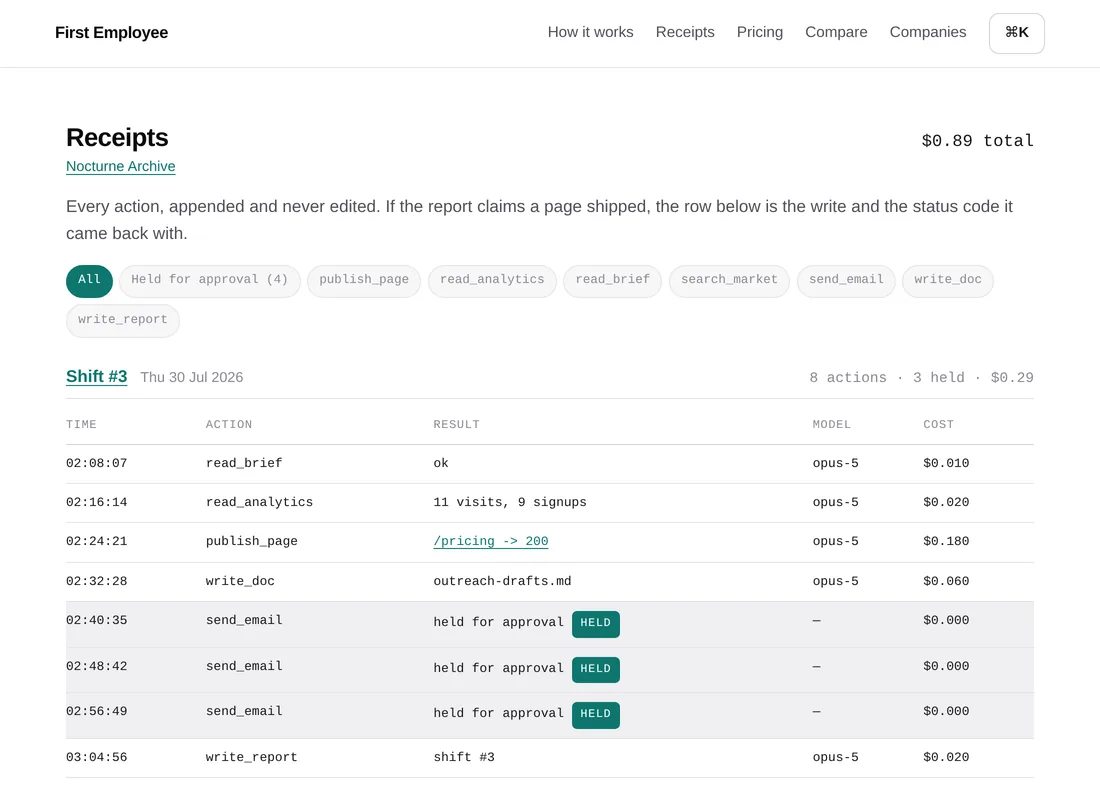Screen dimensions: 1100x800
Task: Navigate to Pricing page
Action: [760, 32]
